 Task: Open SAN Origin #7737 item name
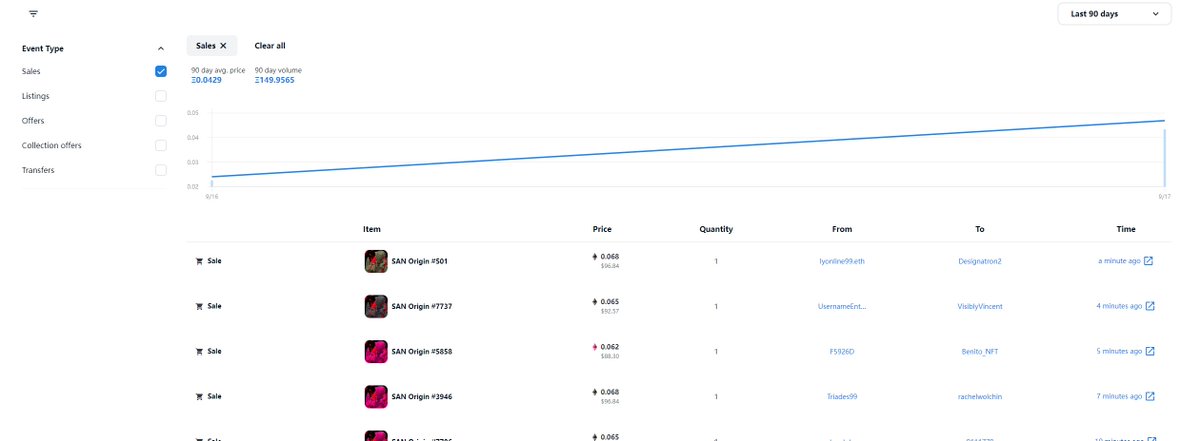click(421, 306)
